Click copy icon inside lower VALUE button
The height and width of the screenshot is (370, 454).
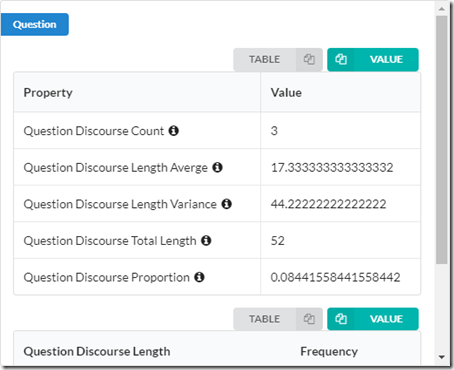pos(341,319)
